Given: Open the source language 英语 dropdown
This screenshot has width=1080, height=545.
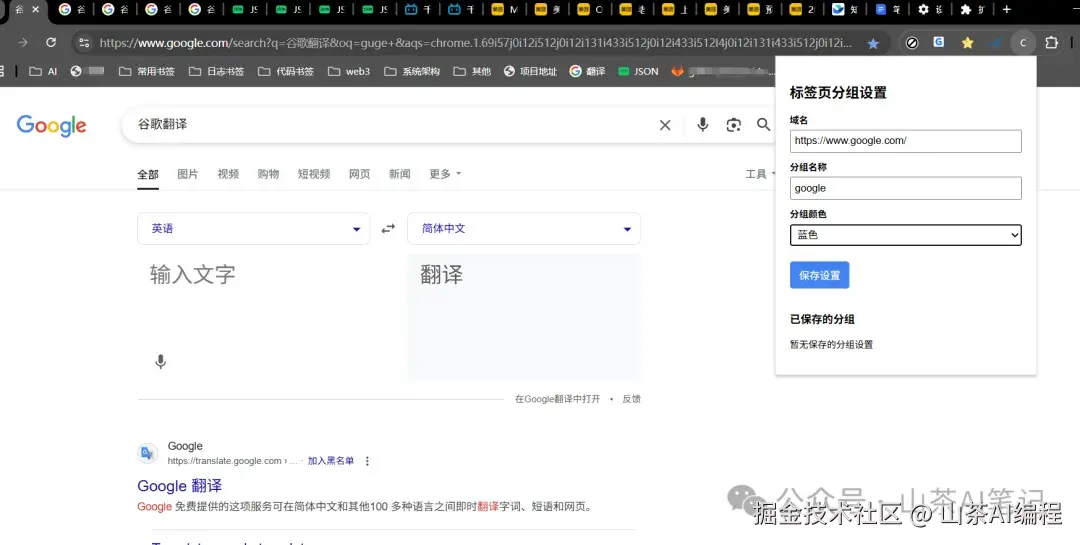Looking at the screenshot, I should pos(253,229).
